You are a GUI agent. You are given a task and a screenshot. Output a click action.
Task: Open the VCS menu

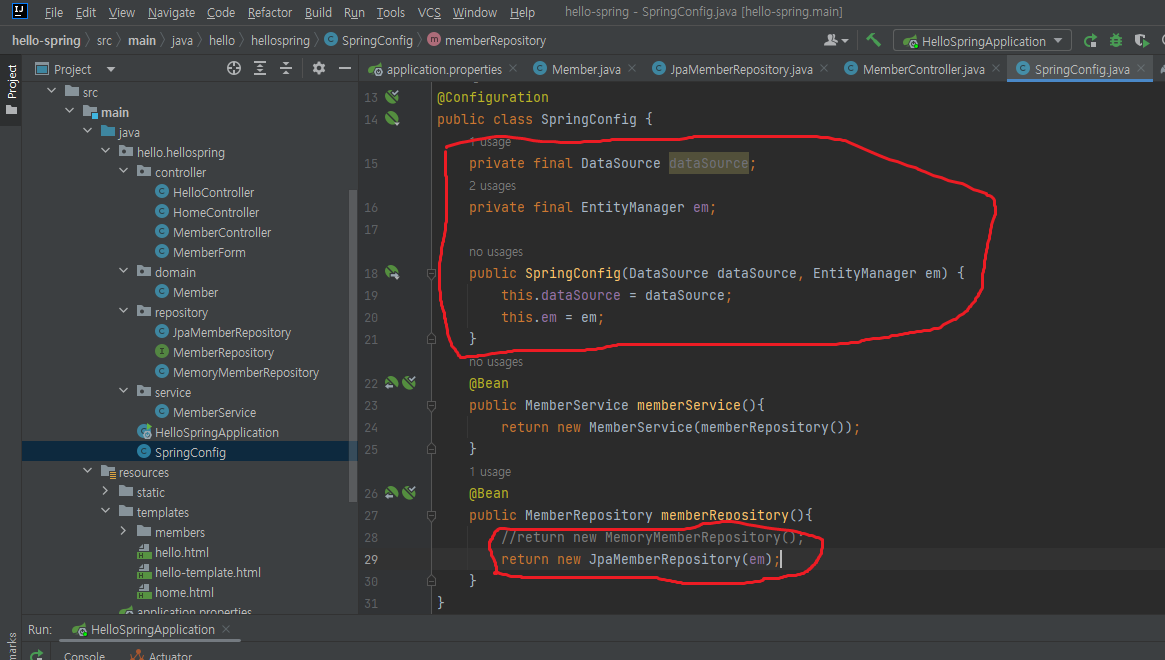[x=429, y=13]
